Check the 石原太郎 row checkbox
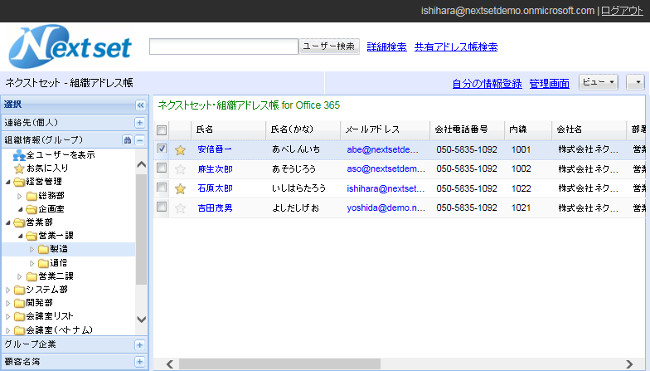Viewport: 650px width, 371px height. (x=162, y=187)
